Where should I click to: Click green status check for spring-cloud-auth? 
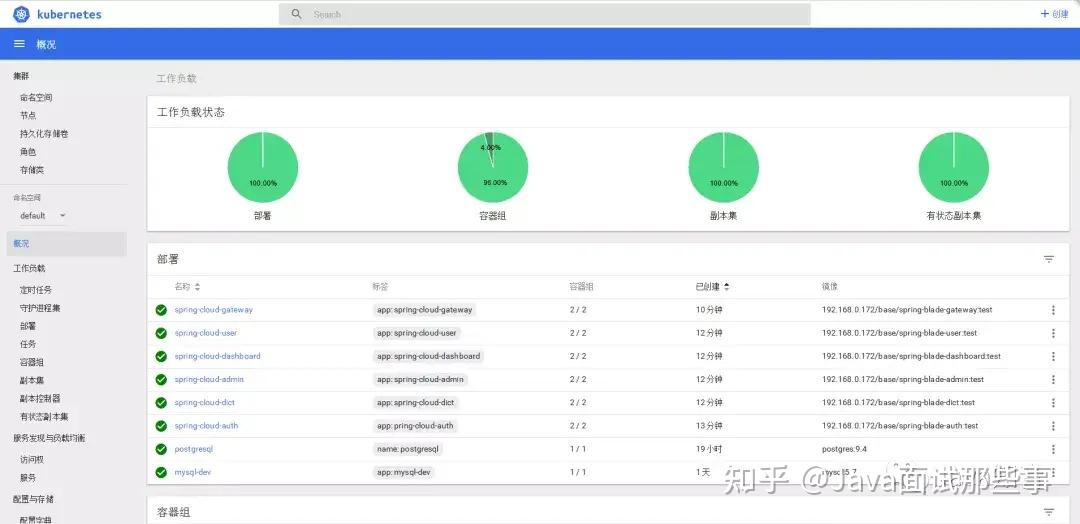point(161,426)
